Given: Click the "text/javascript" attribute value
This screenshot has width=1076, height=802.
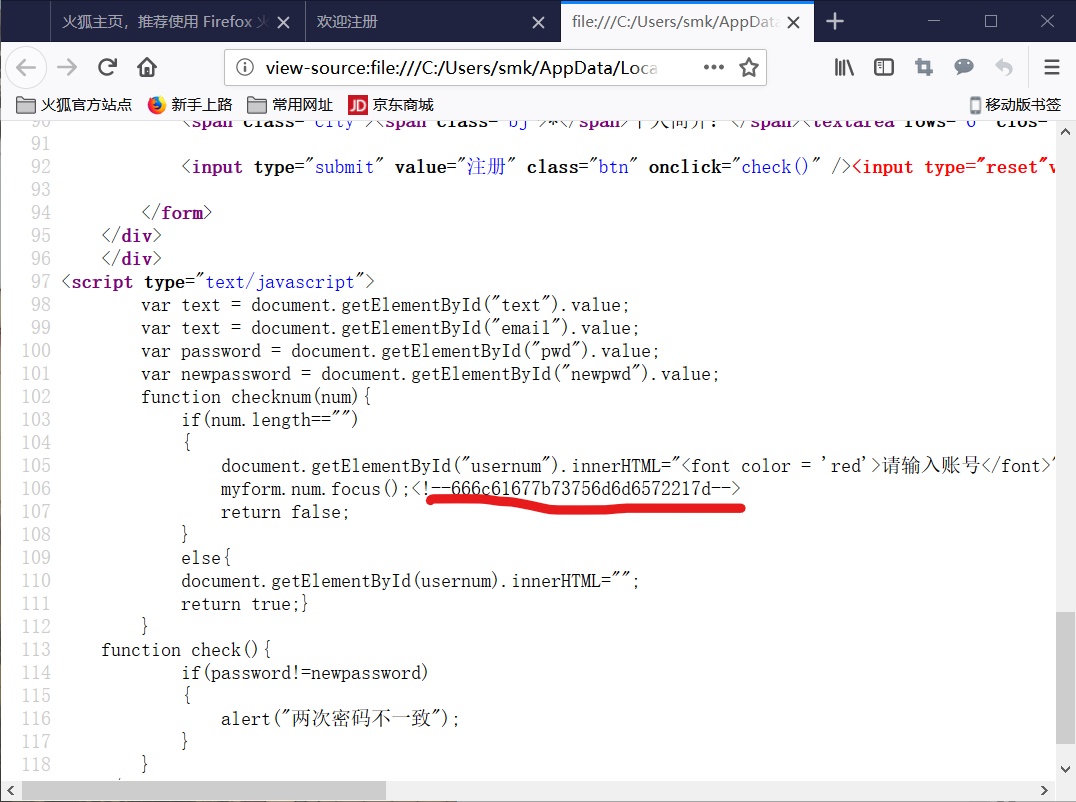Looking at the screenshot, I should click(x=280, y=282).
